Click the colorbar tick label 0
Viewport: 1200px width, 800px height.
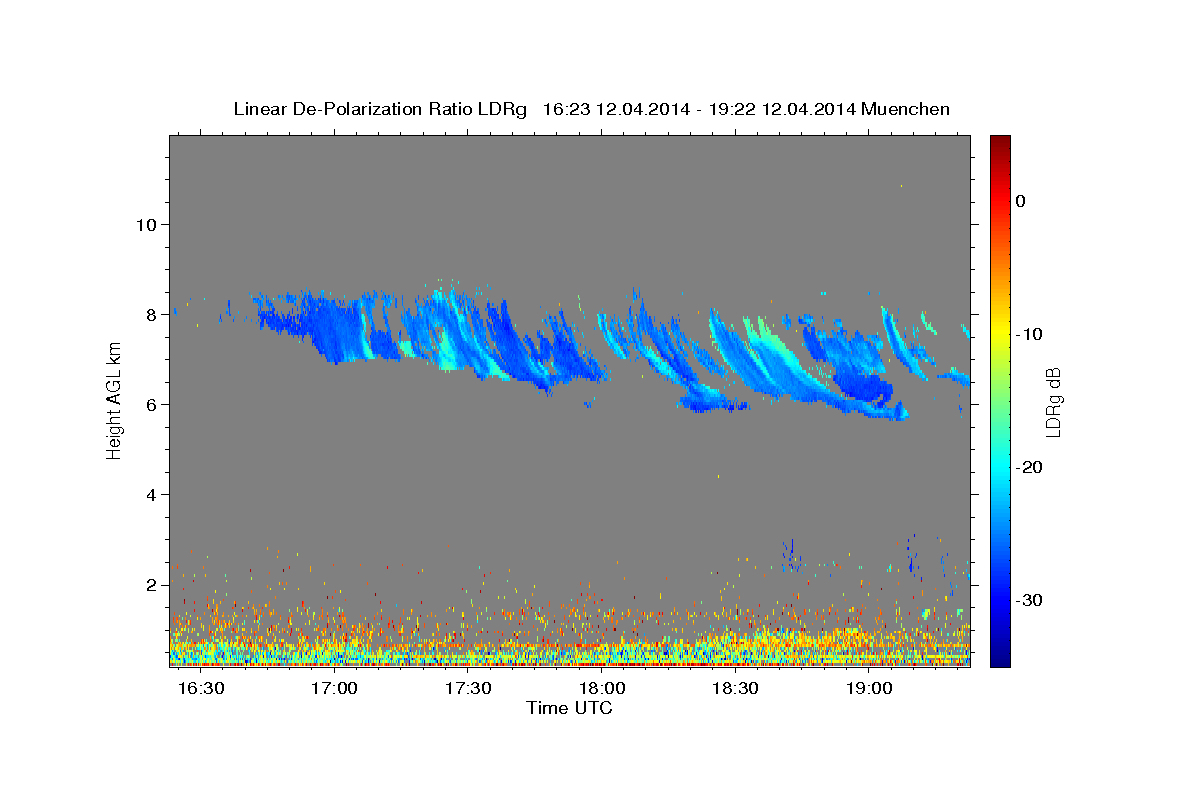click(1021, 201)
